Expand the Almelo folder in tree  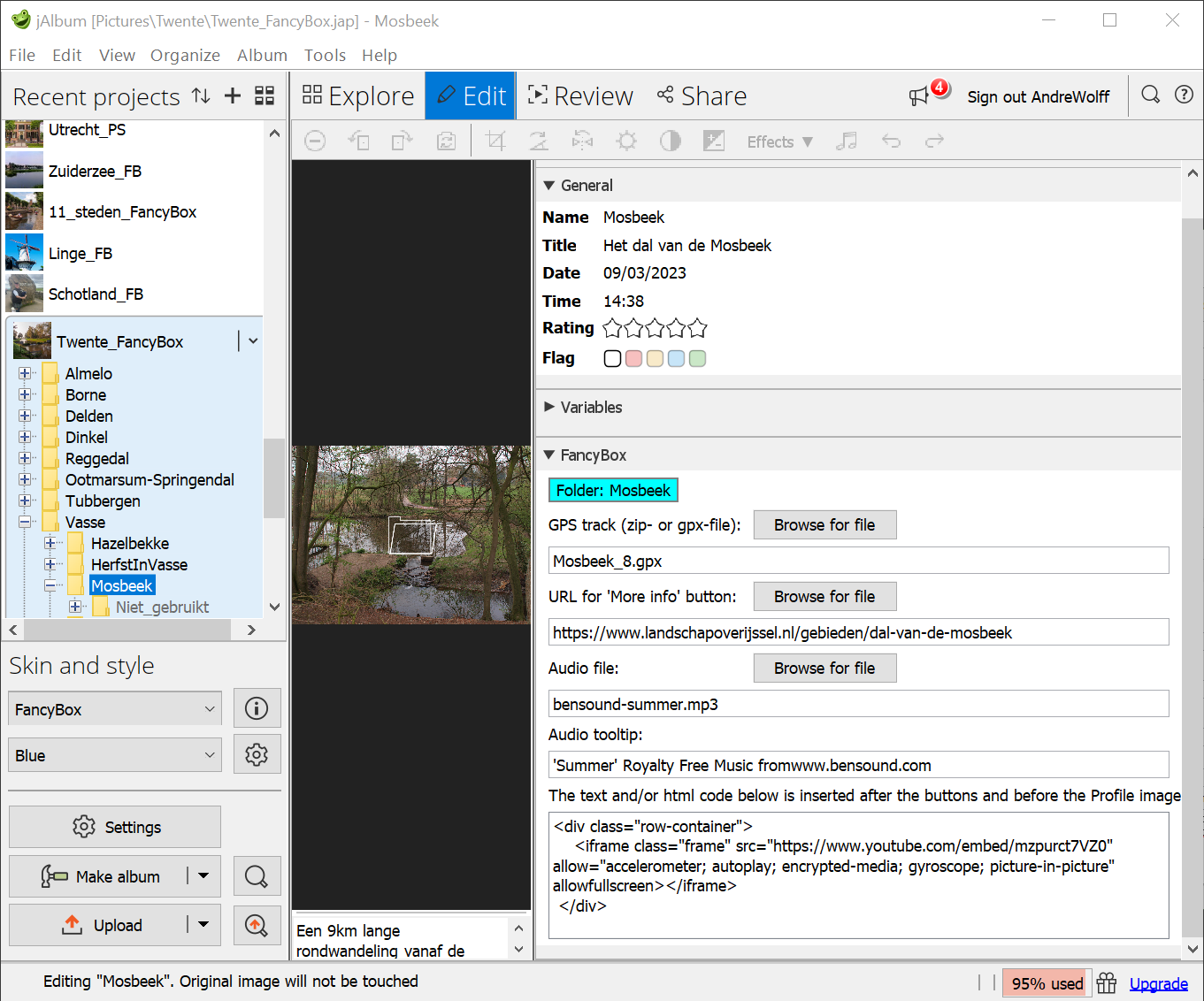pos(25,374)
